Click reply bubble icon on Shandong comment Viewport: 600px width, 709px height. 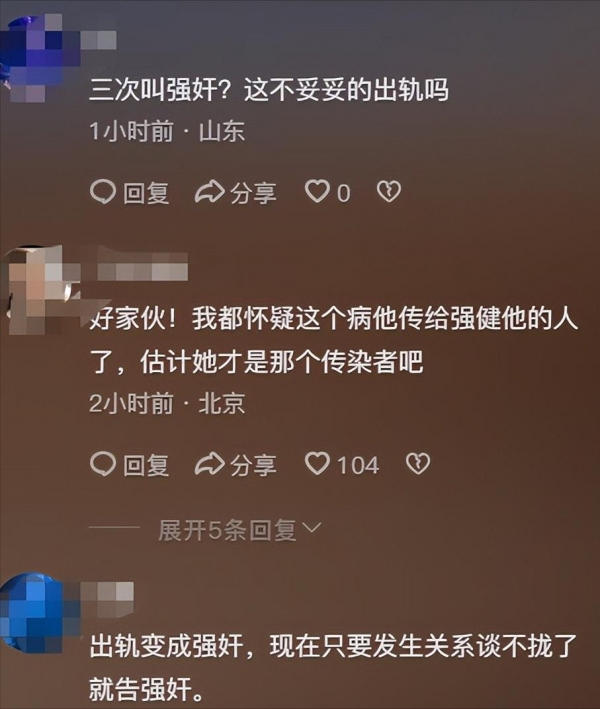103,192
